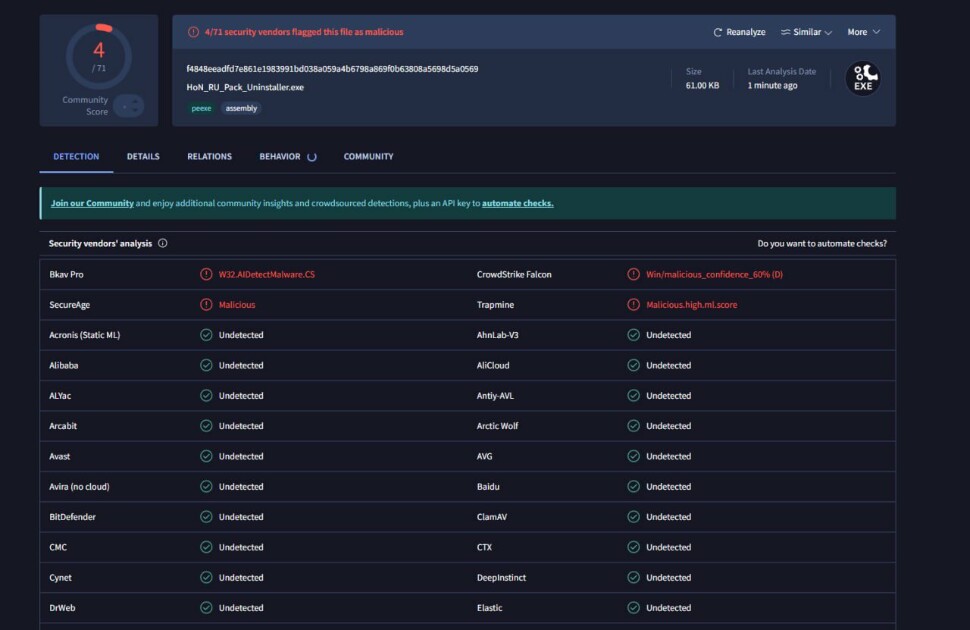Click the Arcabit undetected check icon
Screen dimensions: 970x630
pos(206,426)
